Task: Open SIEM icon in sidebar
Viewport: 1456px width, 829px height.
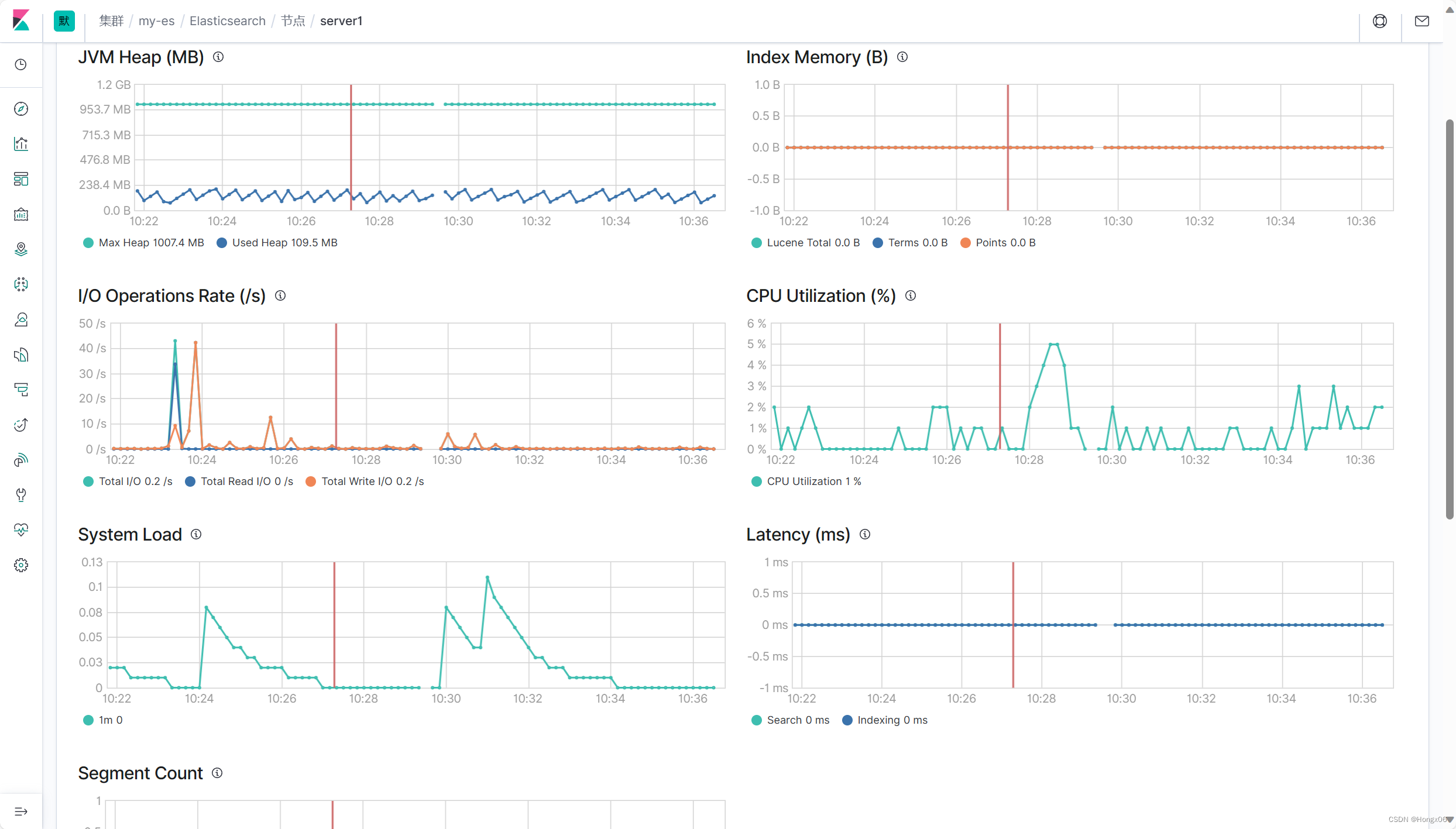Action: coord(21,460)
